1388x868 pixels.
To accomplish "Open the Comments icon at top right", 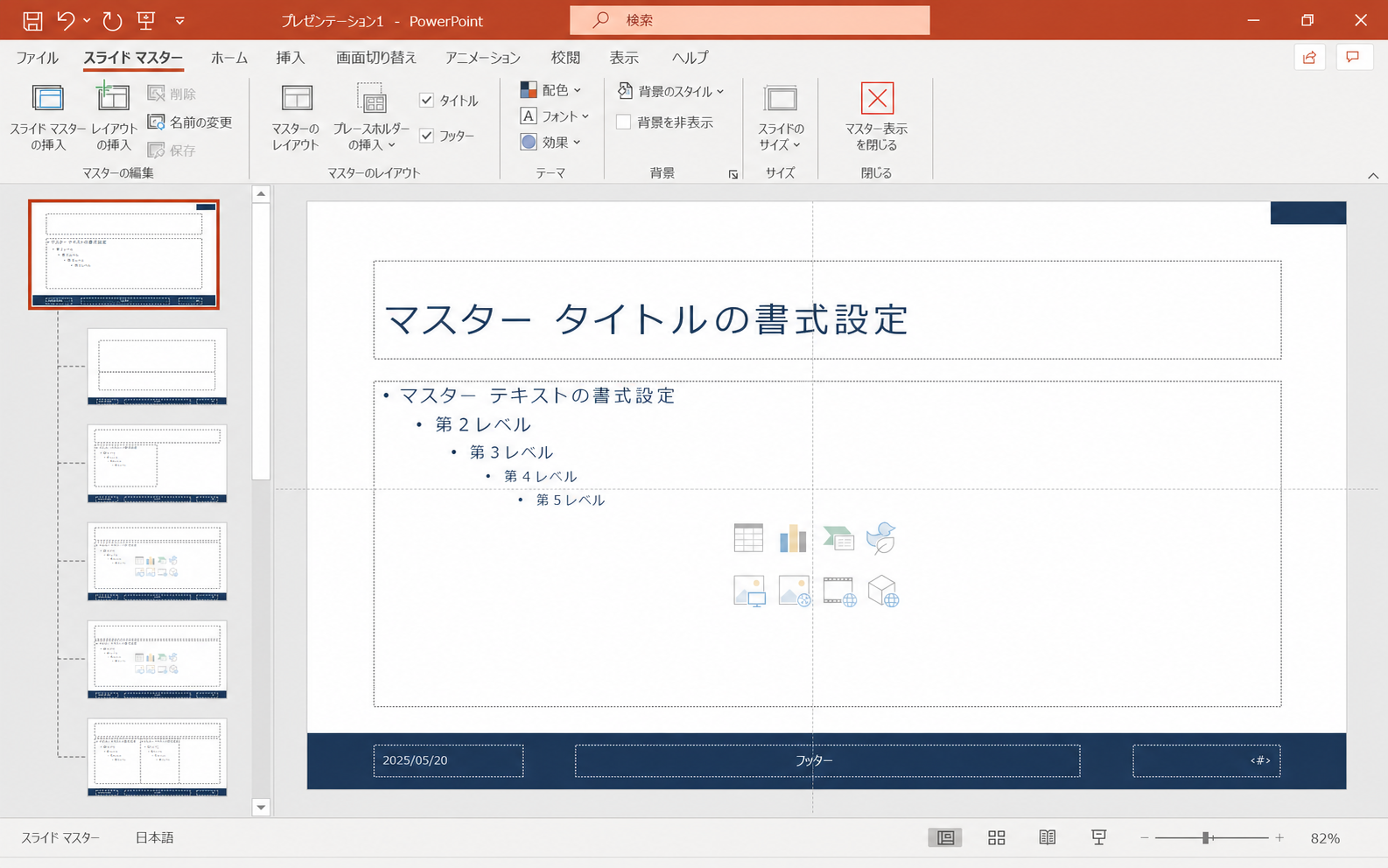I will point(1353,58).
